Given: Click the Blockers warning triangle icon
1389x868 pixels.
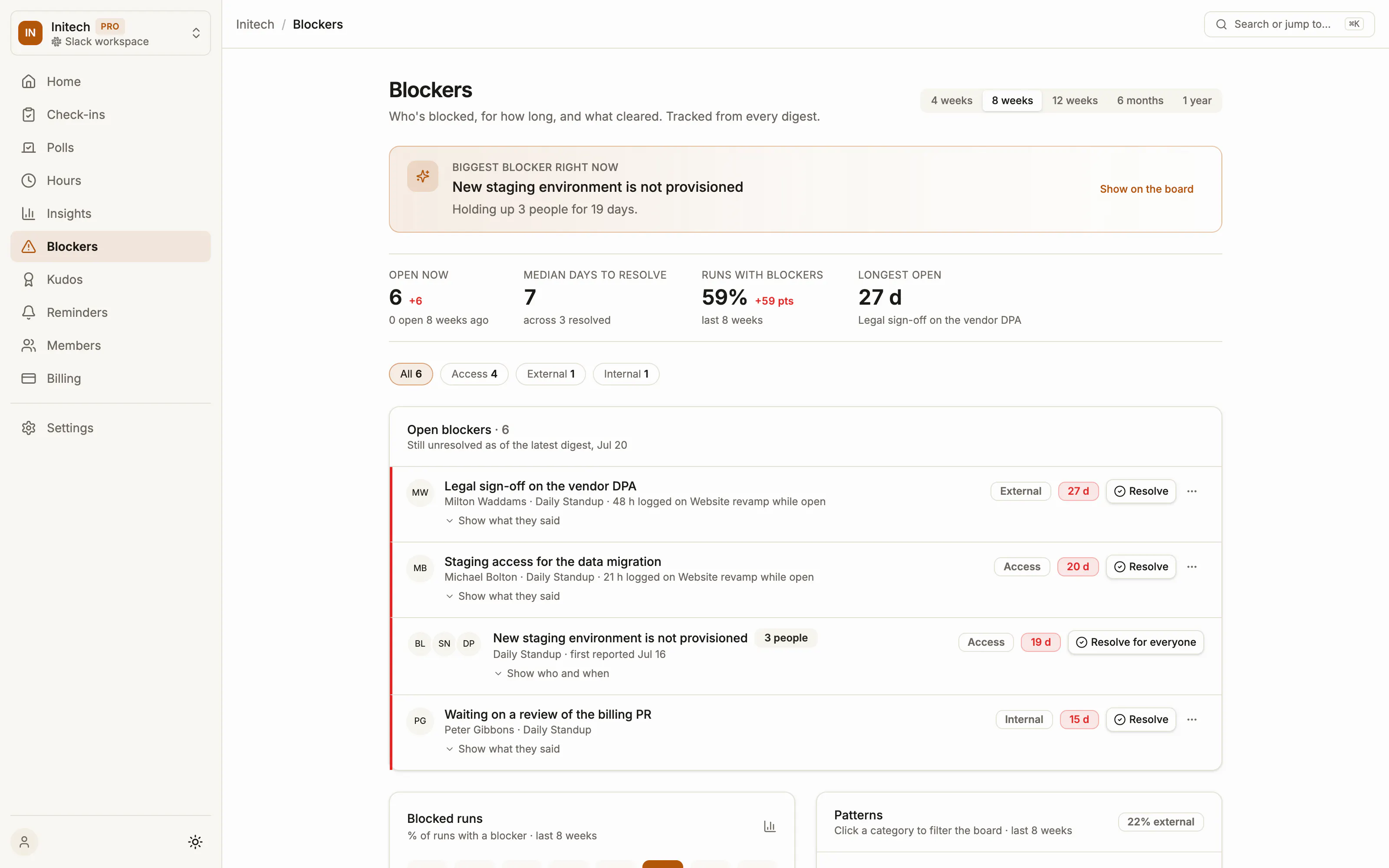Looking at the screenshot, I should [29, 247].
